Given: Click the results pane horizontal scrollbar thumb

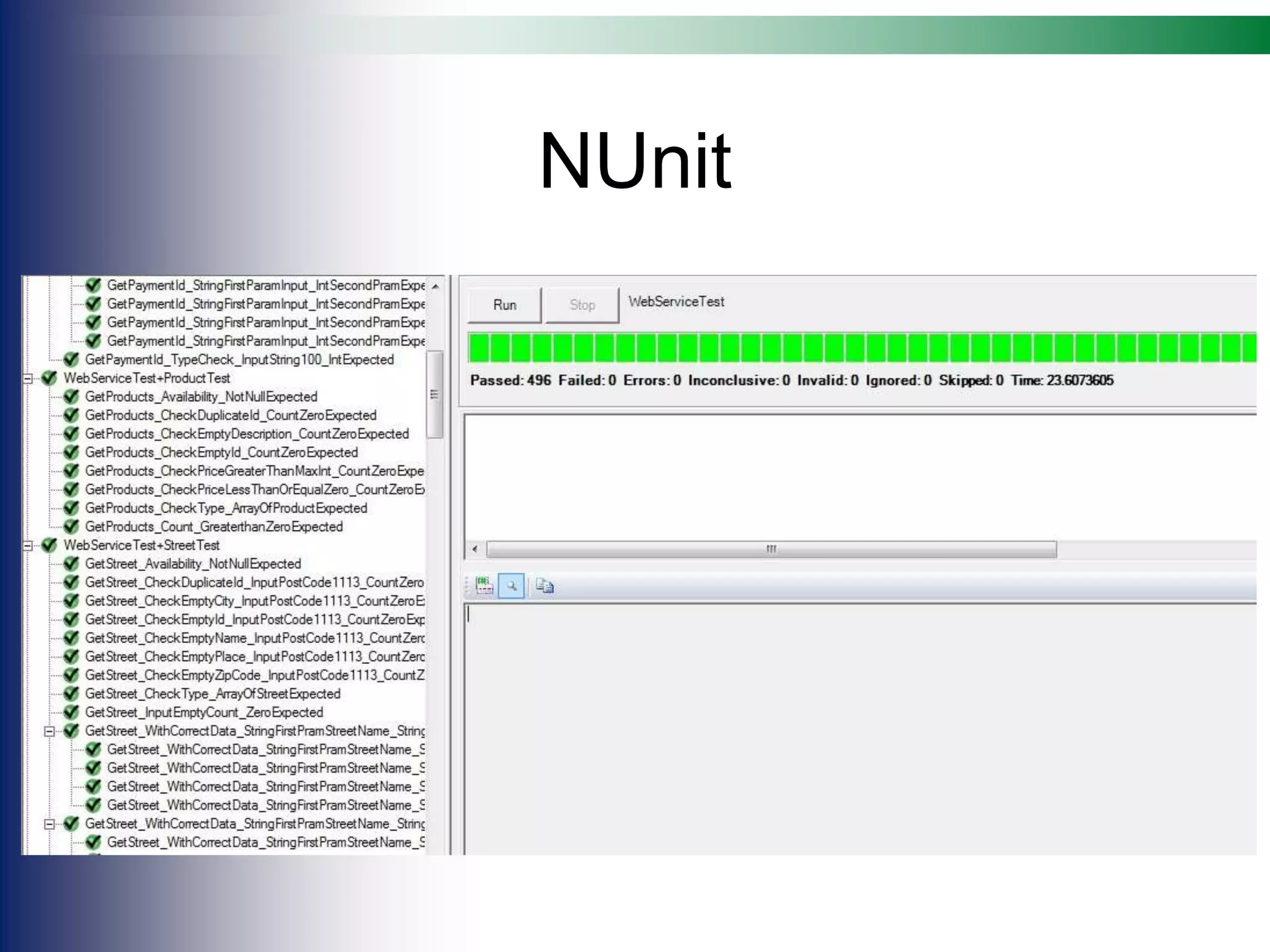Looking at the screenshot, I should point(771,549).
